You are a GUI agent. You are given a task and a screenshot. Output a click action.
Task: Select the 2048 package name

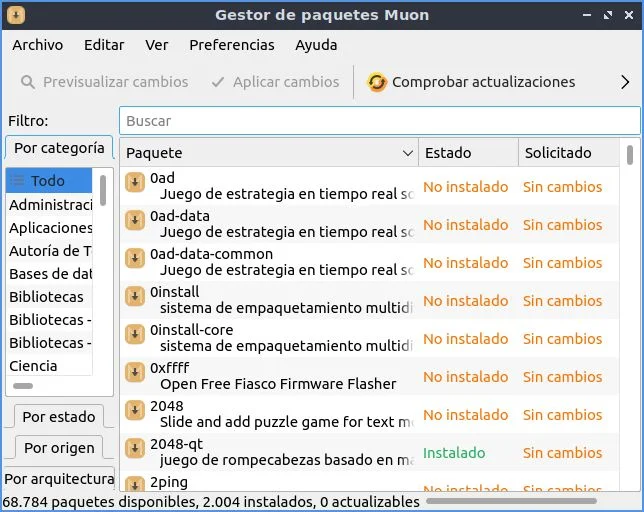166,406
